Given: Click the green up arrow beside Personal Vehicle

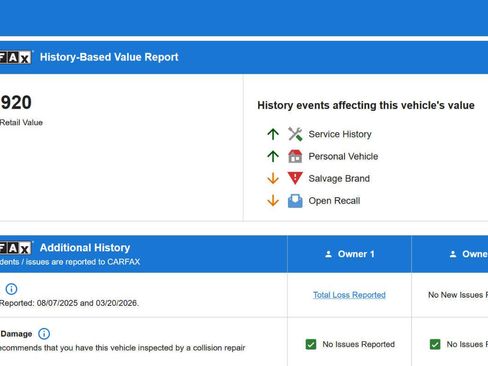Looking at the screenshot, I should (273, 156).
